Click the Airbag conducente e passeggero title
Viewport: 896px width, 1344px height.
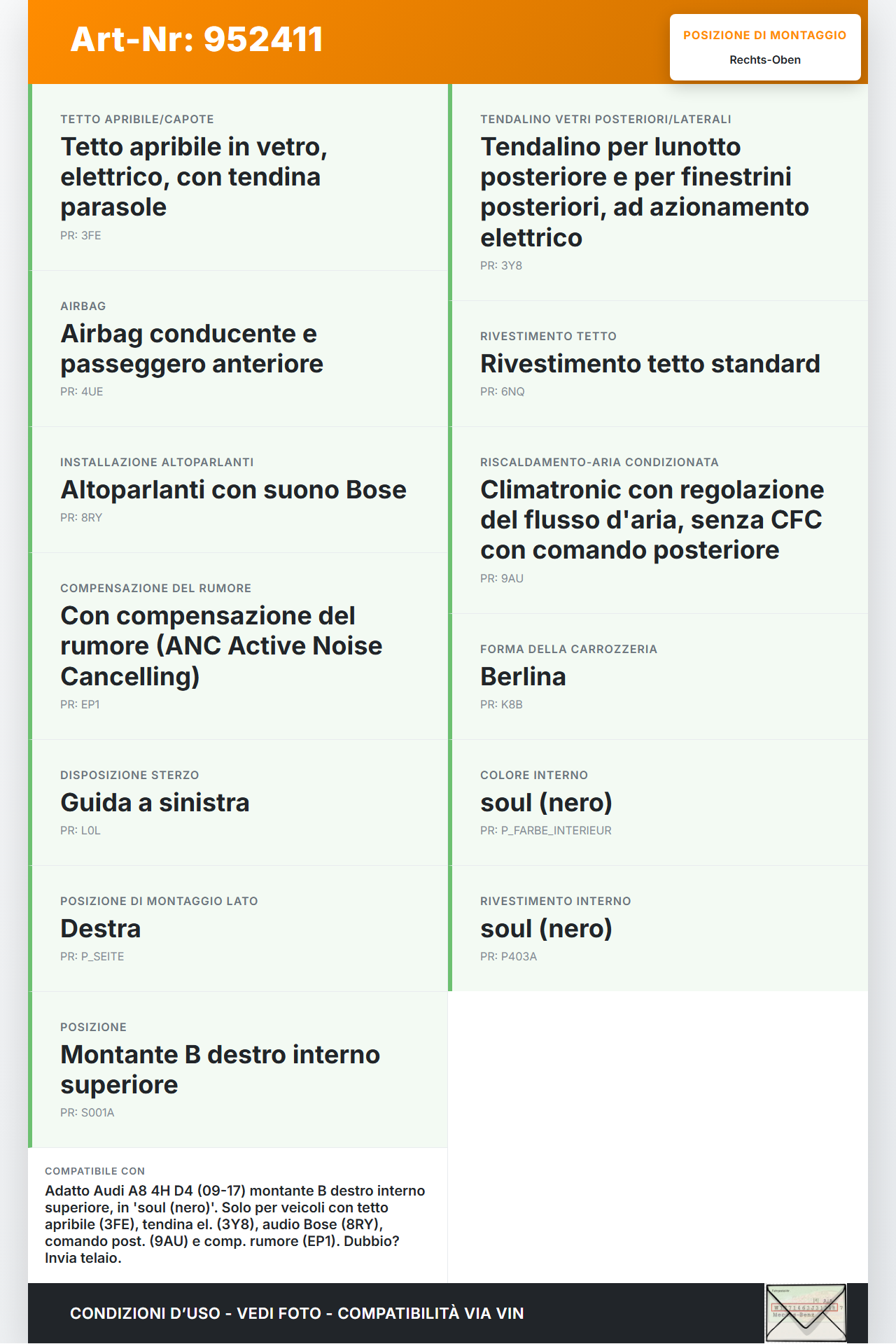click(x=192, y=349)
